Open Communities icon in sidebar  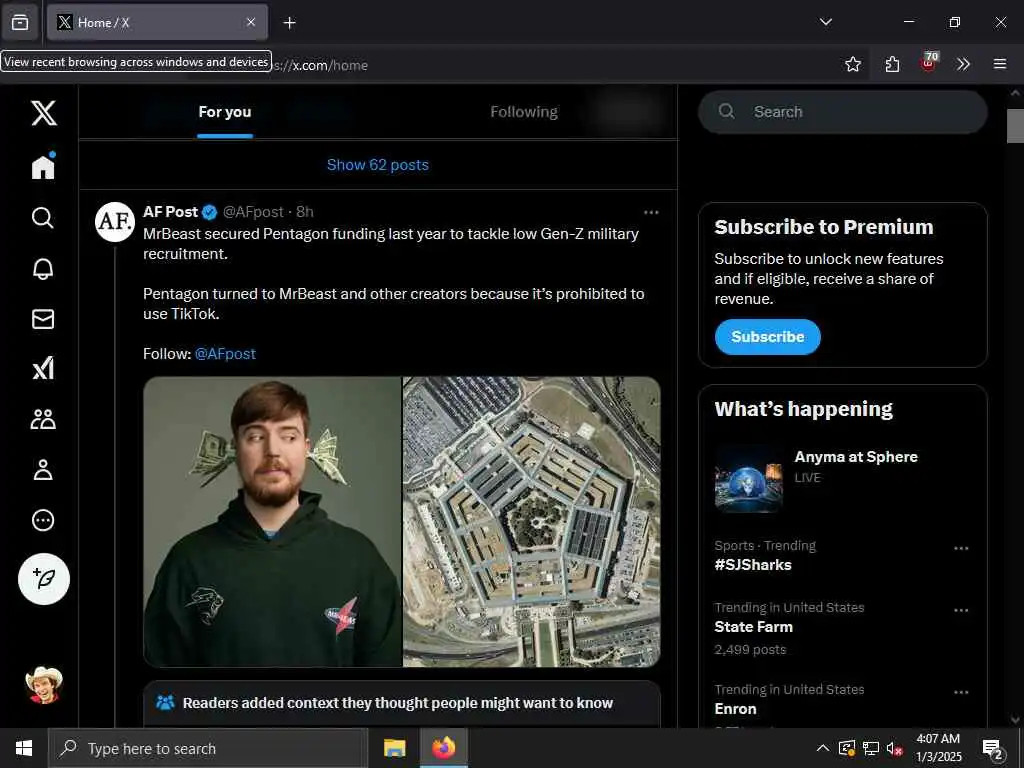tap(43, 419)
